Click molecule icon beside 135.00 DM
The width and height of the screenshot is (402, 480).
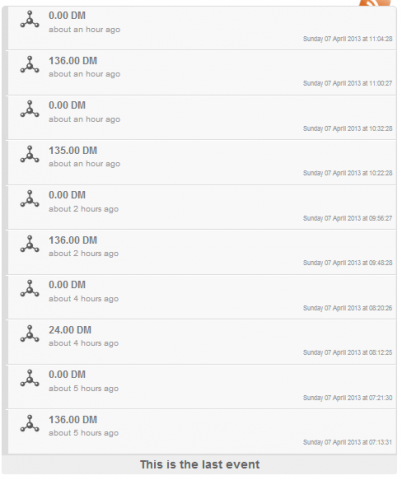(30, 154)
